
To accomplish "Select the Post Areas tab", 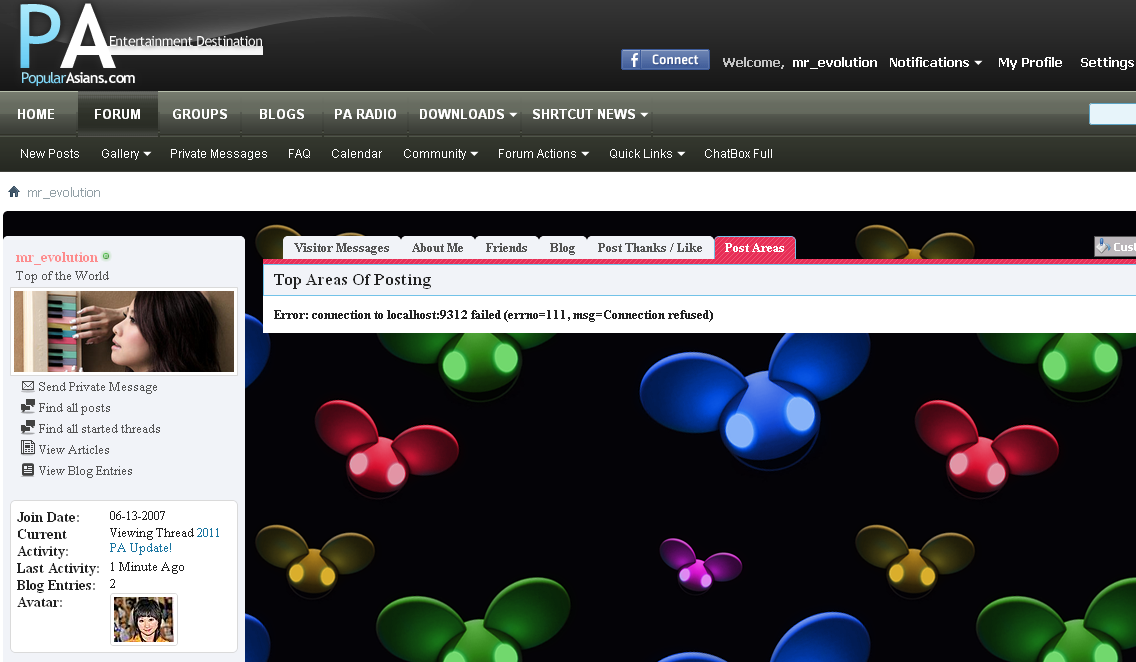I will click(755, 248).
